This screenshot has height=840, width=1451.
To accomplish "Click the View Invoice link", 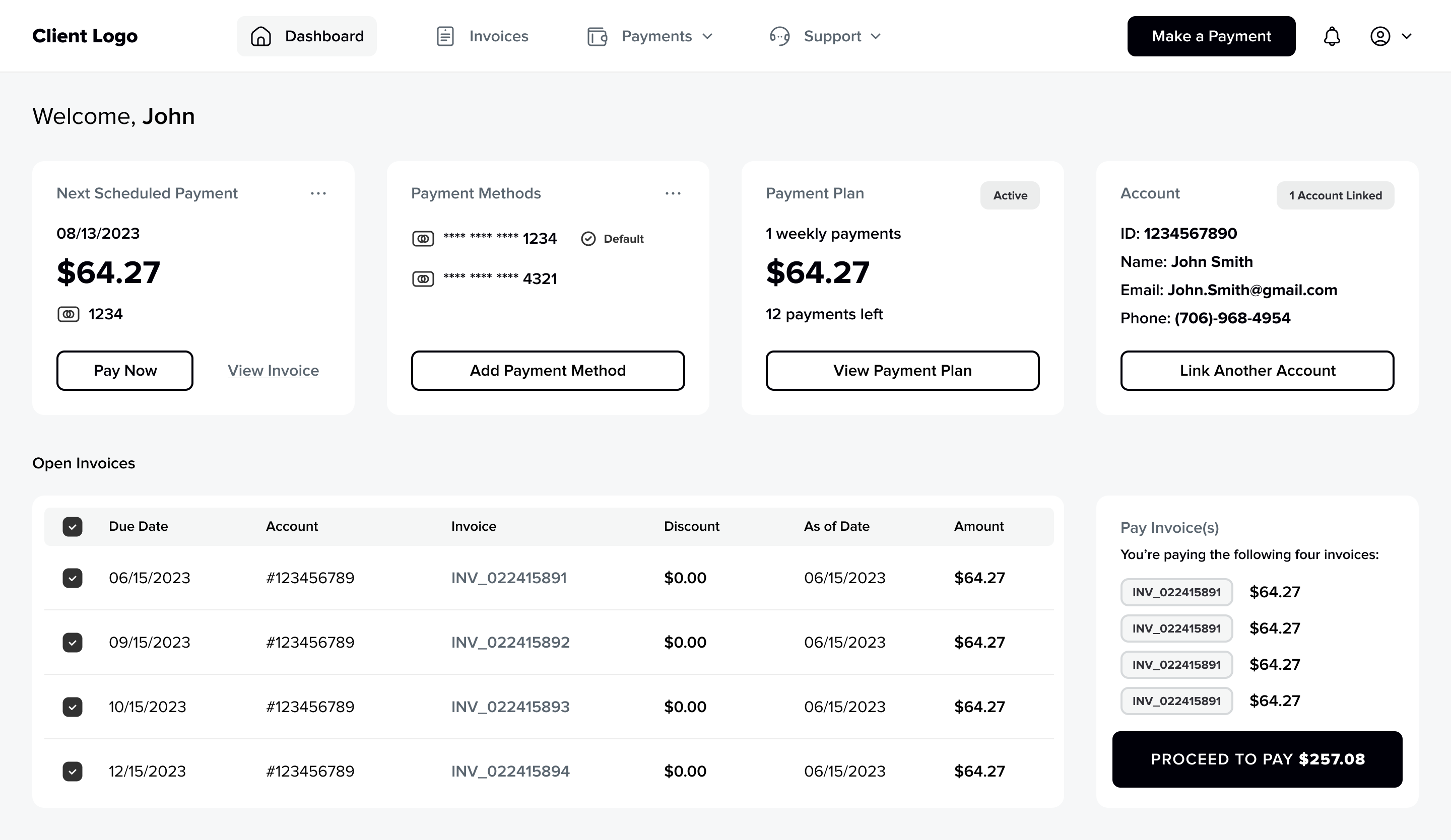I will pos(273,371).
